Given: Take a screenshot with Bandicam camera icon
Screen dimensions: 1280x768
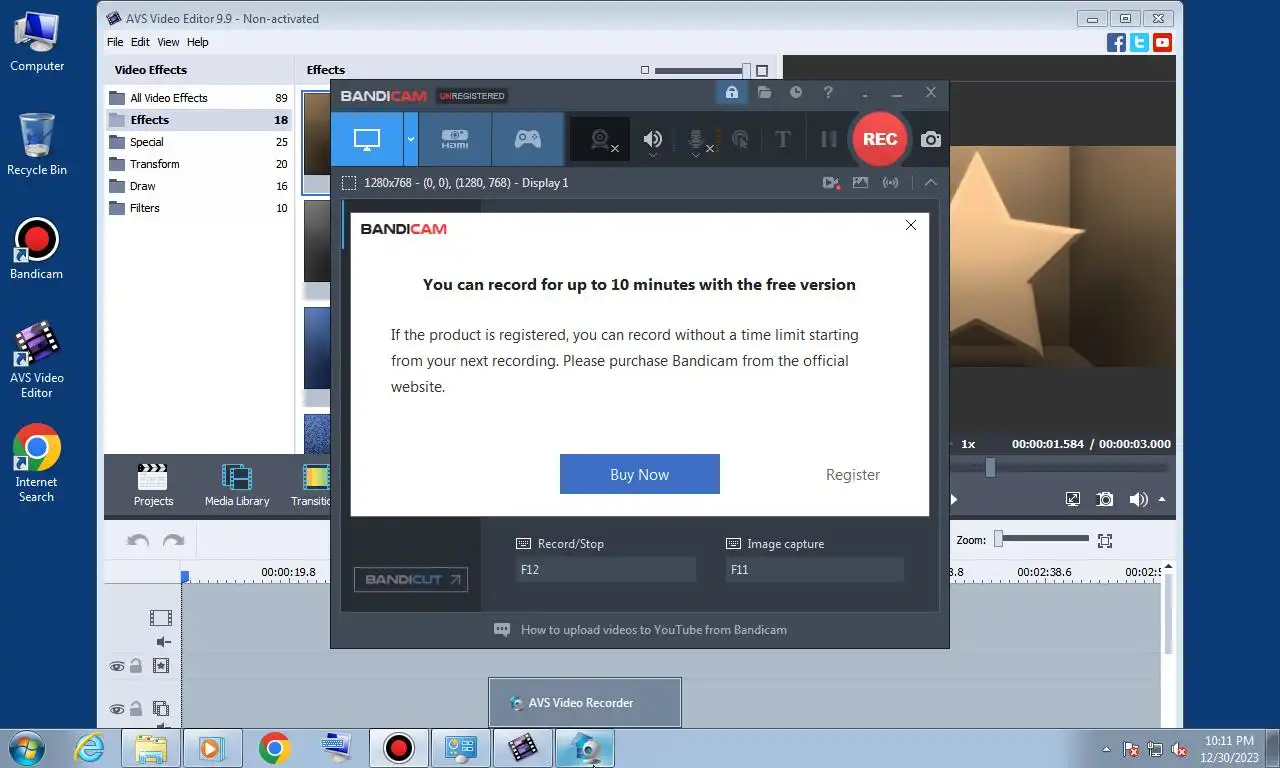Looking at the screenshot, I should click(x=931, y=140).
